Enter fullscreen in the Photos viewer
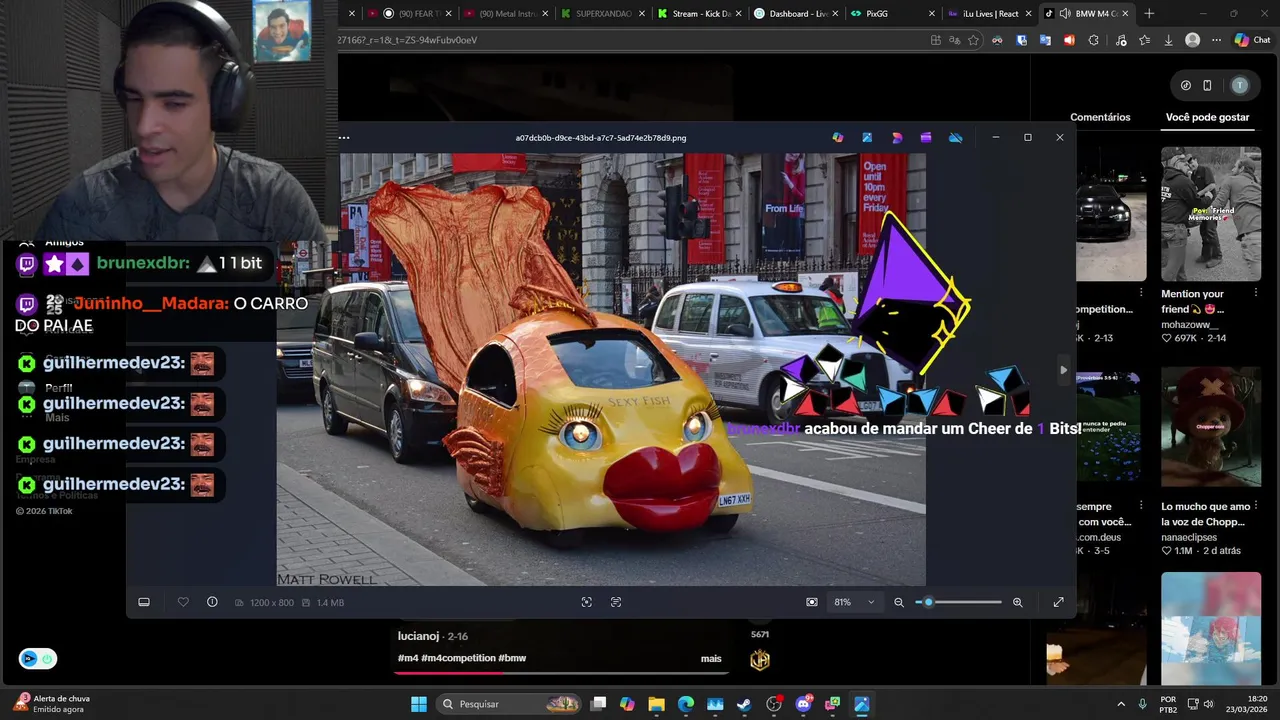Image resolution: width=1280 pixels, height=720 pixels. 1059,602
